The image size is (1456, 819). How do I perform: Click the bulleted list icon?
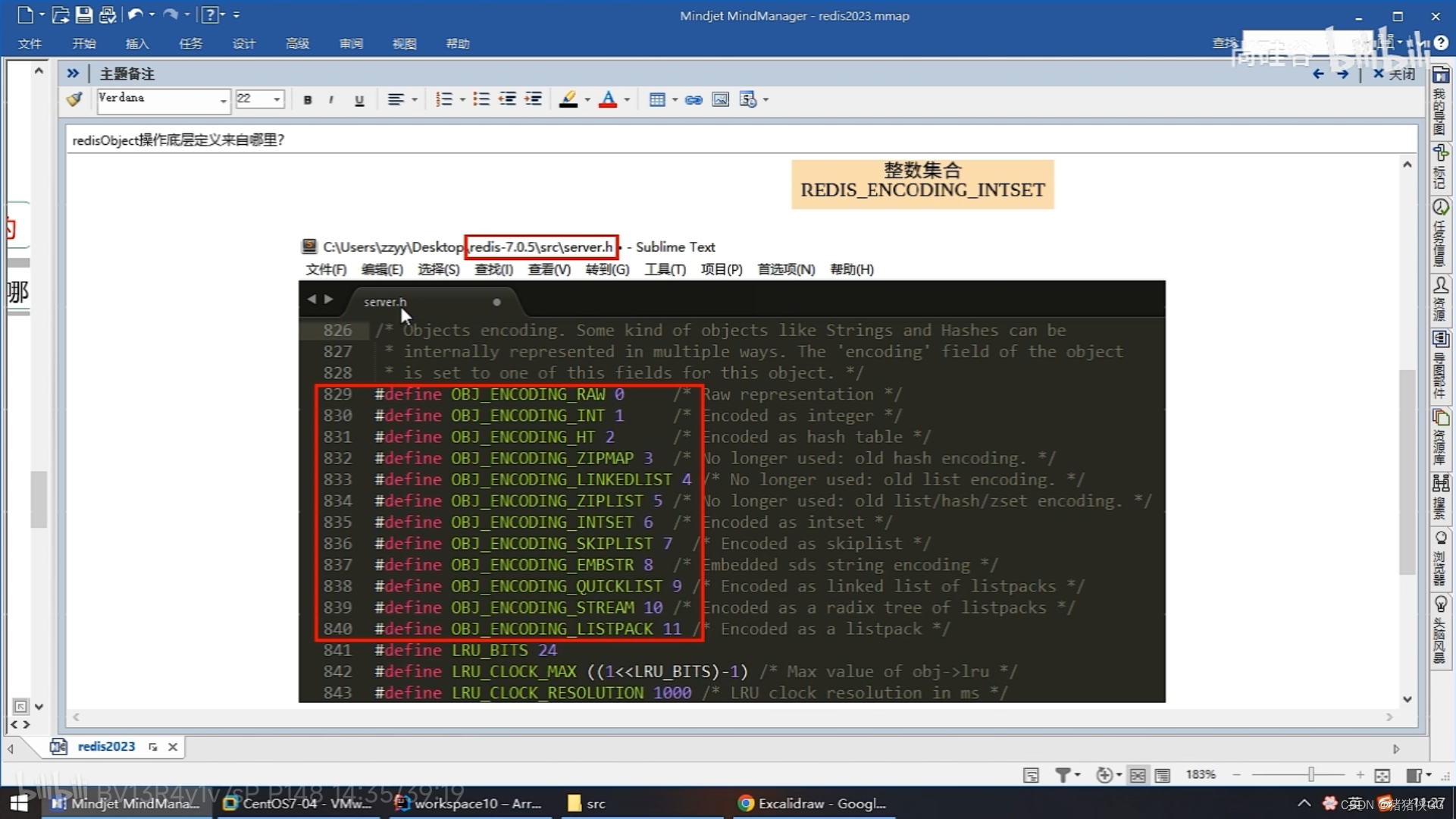click(x=481, y=99)
